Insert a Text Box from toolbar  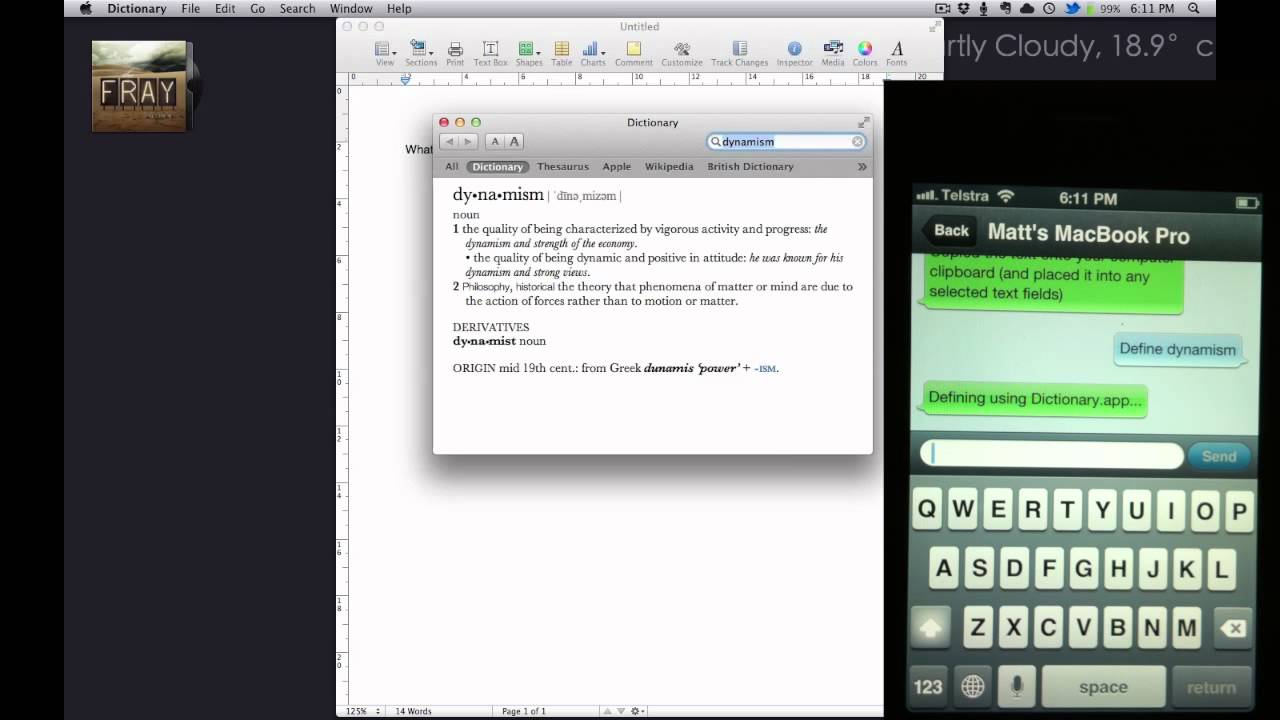pyautogui.click(x=490, y=50)
